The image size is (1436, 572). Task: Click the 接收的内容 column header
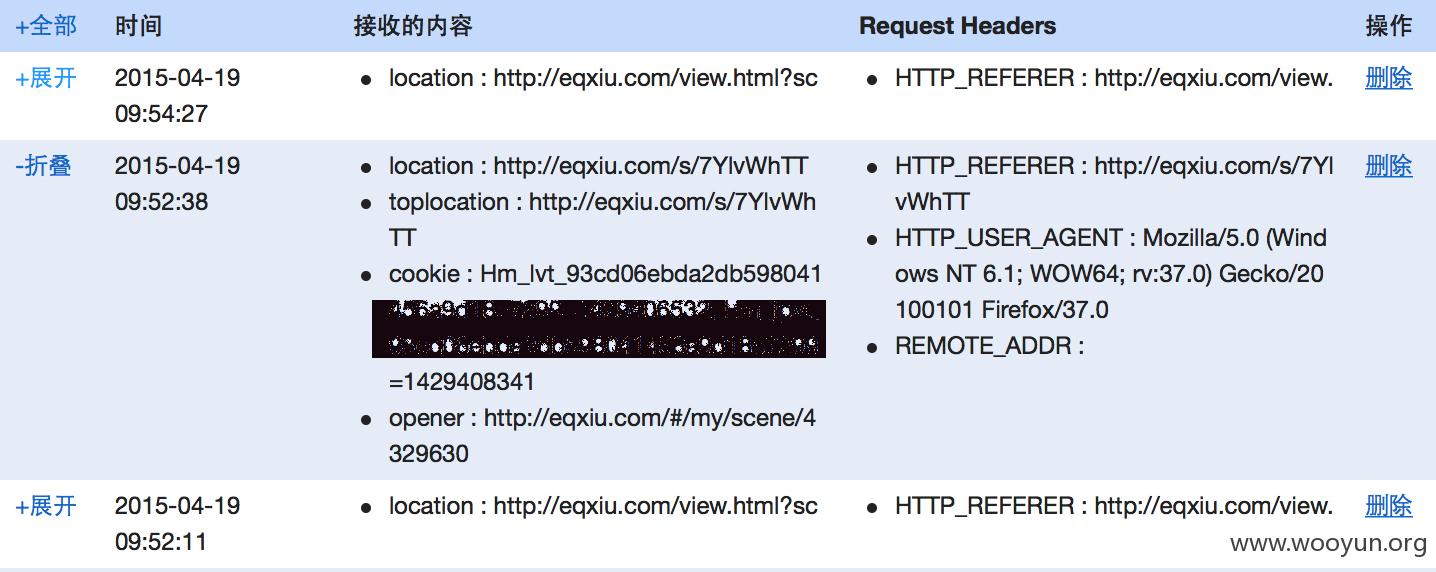[x=413, y=26]
